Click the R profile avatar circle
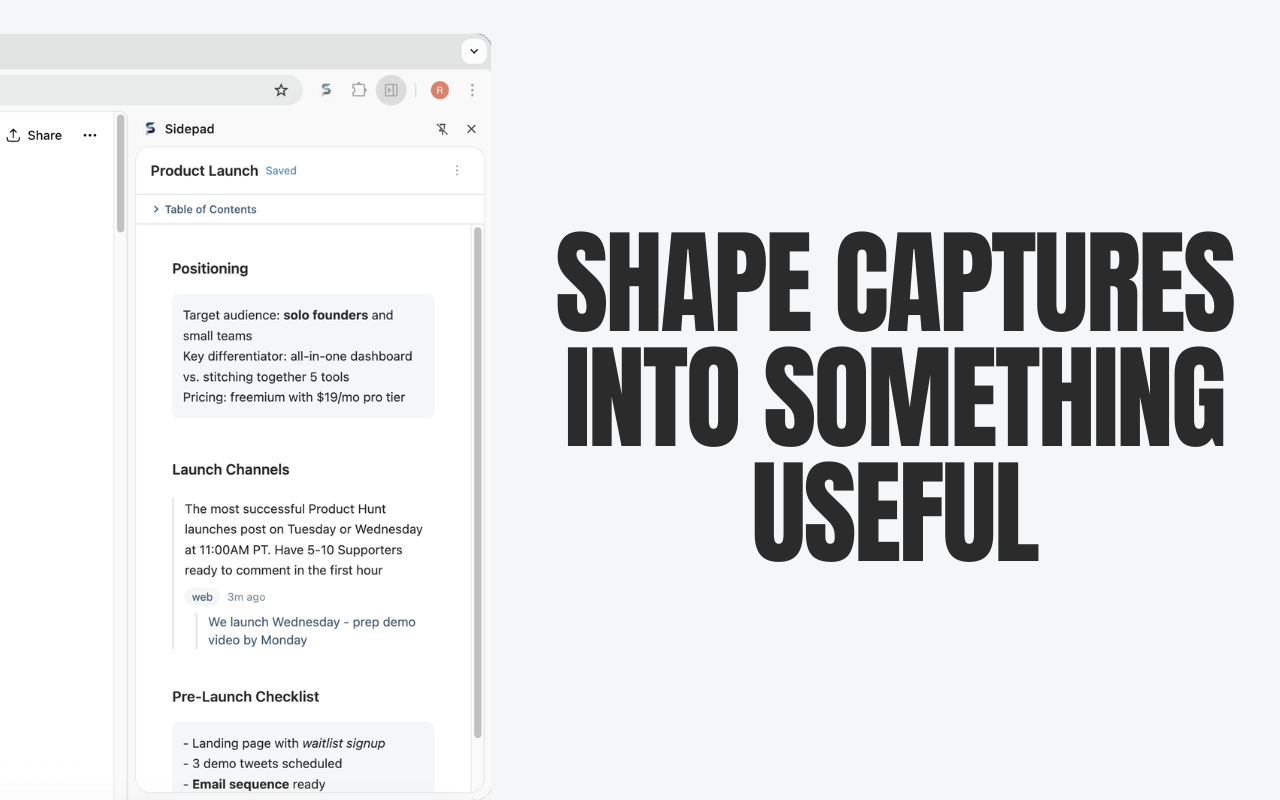 (x=439, y=90)
